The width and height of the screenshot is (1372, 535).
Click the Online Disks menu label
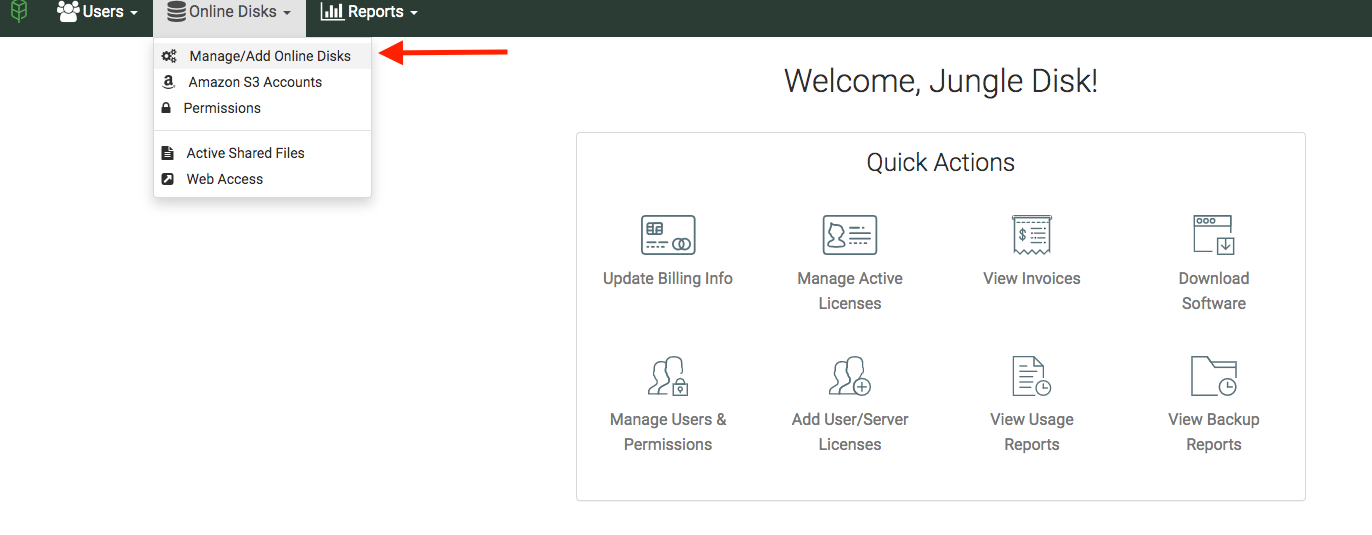point(233,12)
